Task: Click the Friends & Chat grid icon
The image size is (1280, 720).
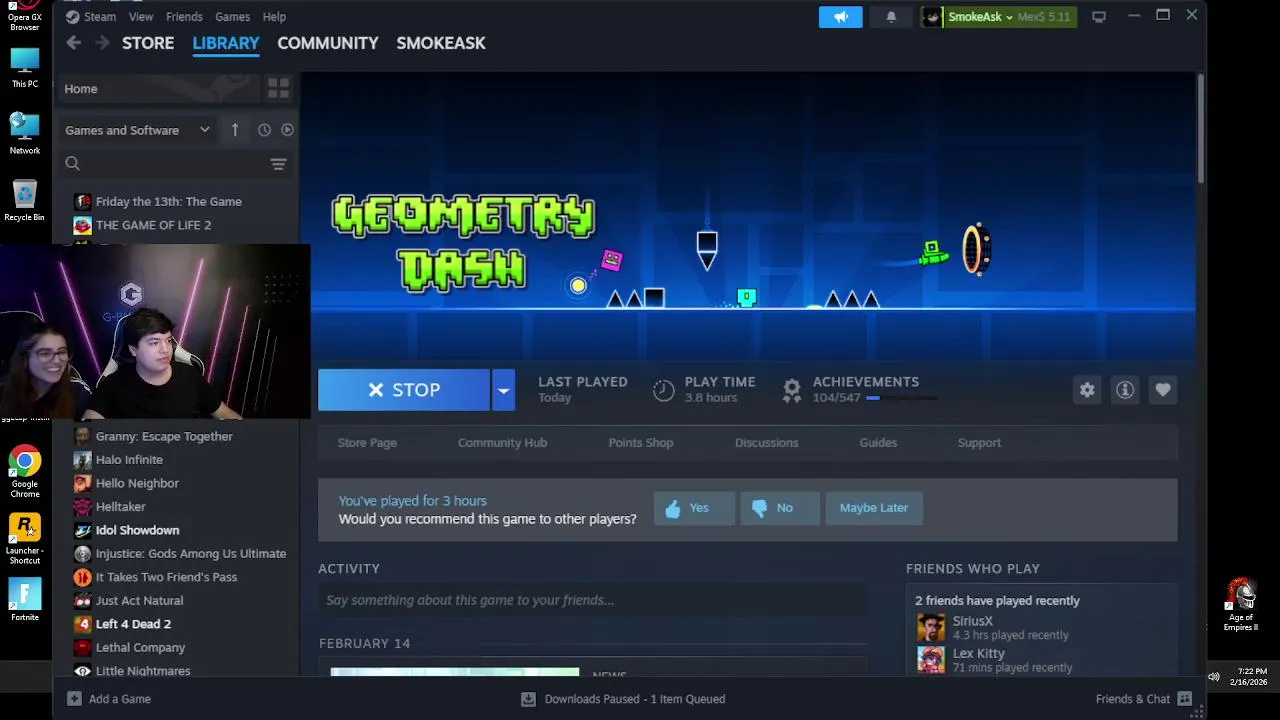Action: [x=1185, y=699]
